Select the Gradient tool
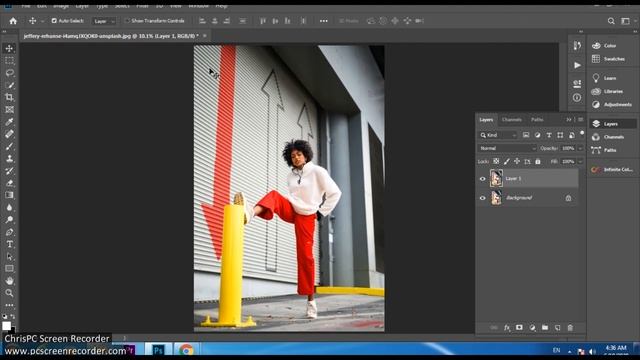Viewport: 640px width, 360px height. [x=9, y=195]
